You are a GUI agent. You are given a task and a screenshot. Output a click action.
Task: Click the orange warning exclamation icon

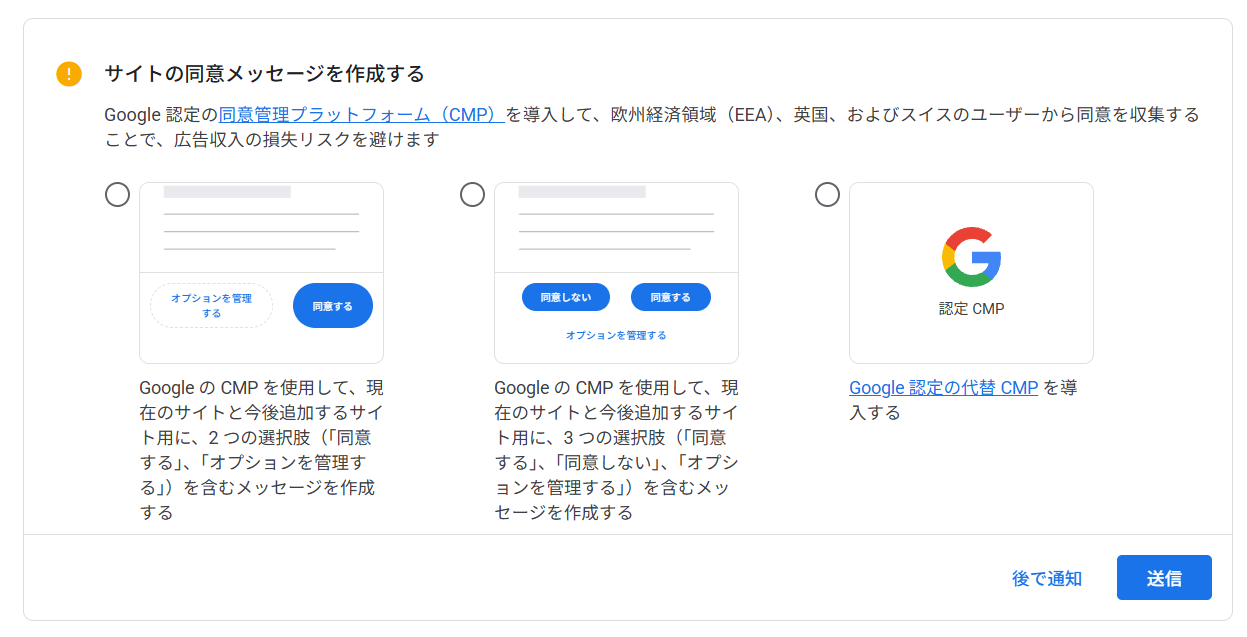68,74
